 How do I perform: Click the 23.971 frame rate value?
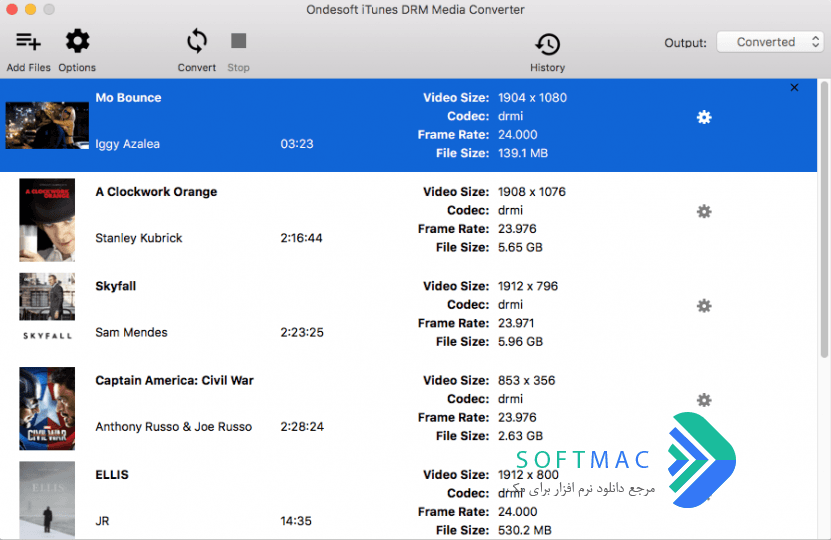pos(516,323)
